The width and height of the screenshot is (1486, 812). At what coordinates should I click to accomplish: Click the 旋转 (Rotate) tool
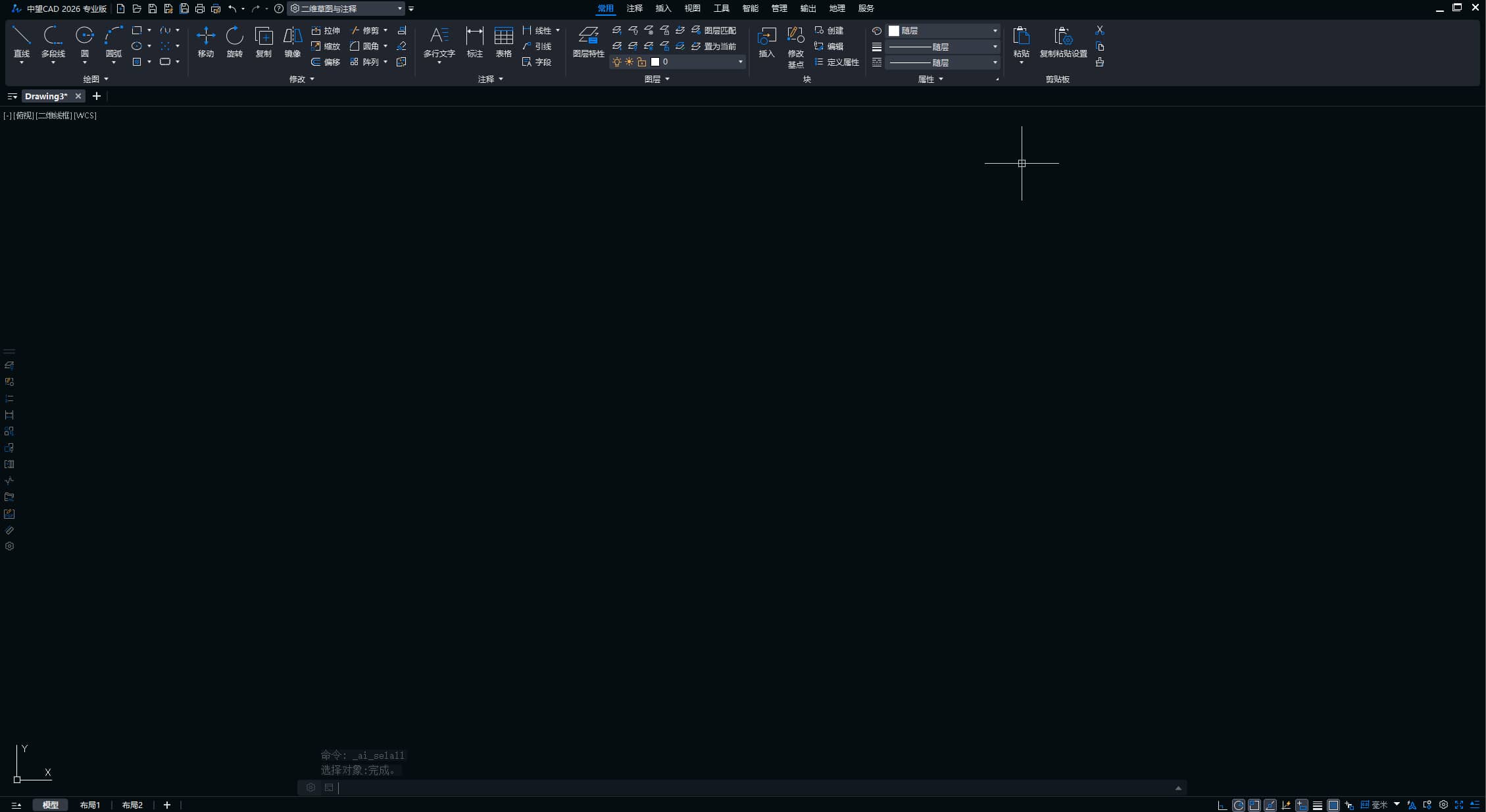point(235,43)
